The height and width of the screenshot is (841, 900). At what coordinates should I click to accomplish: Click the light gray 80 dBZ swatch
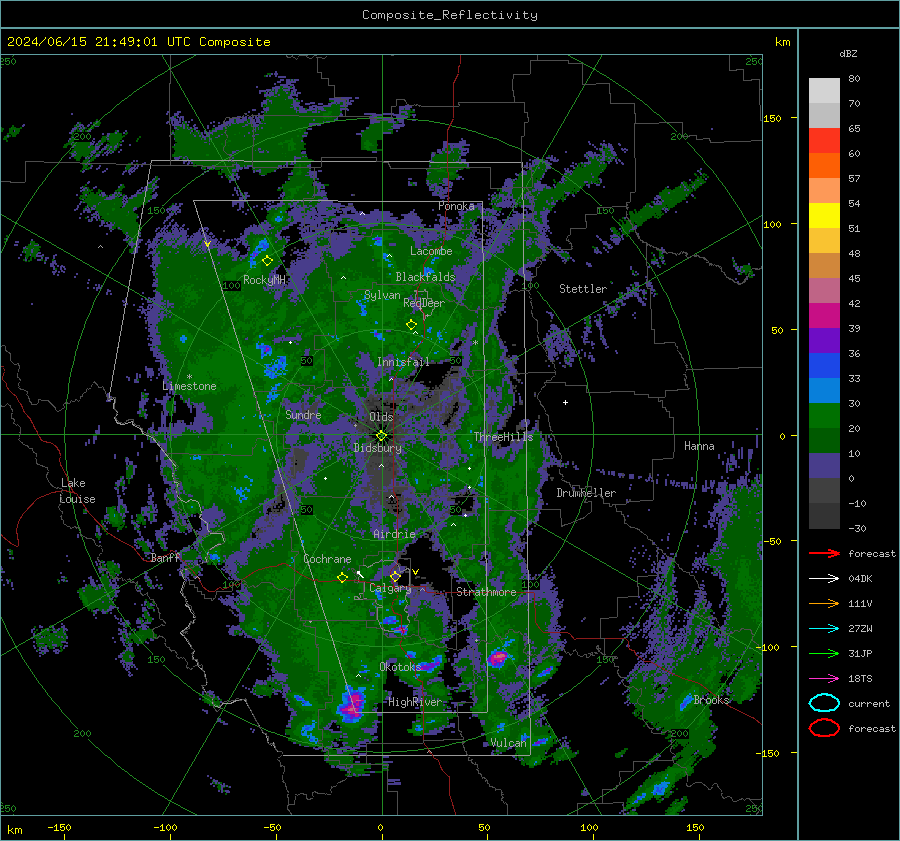[824, 90]
